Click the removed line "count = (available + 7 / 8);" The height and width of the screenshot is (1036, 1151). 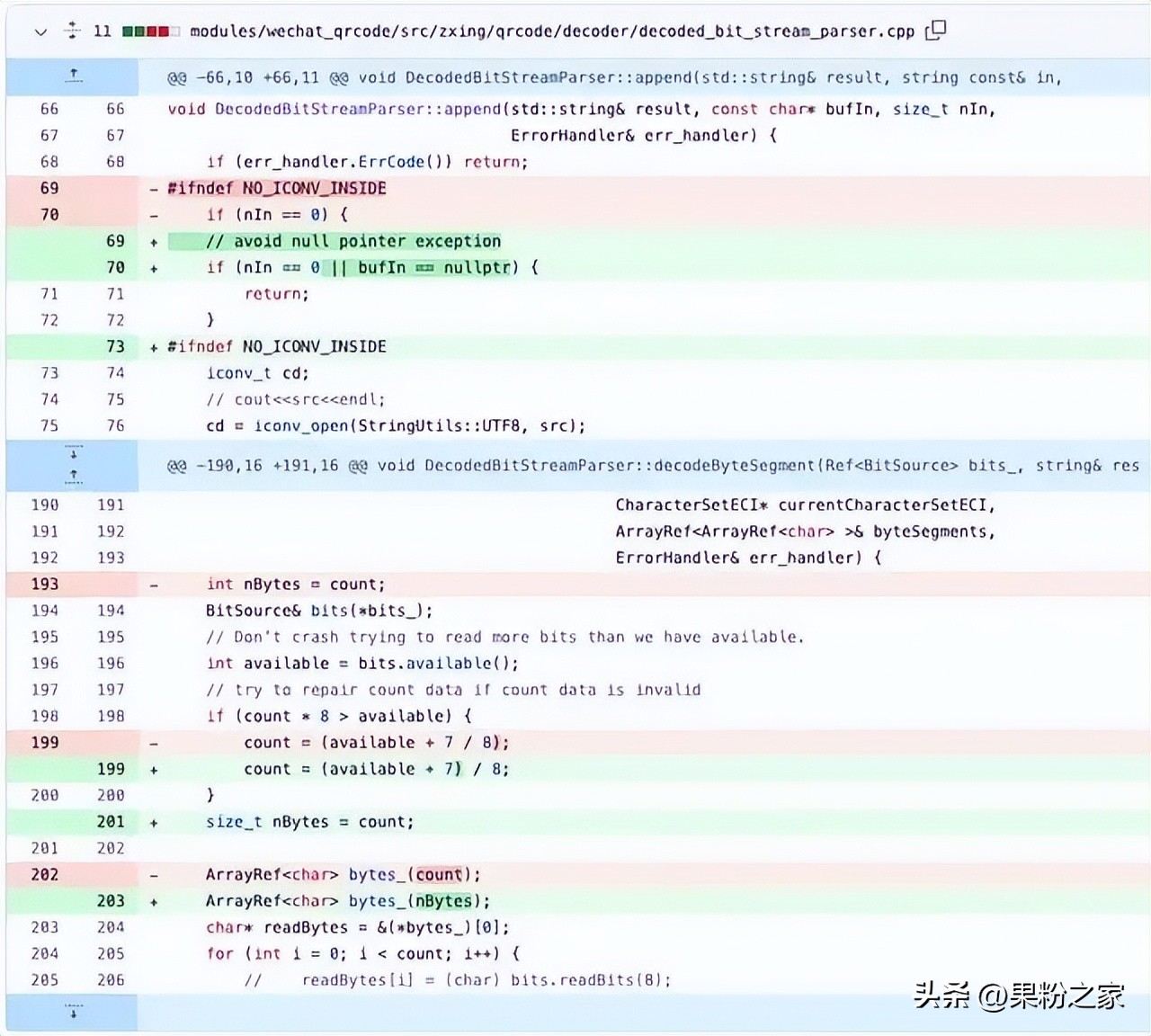(377, 743)
